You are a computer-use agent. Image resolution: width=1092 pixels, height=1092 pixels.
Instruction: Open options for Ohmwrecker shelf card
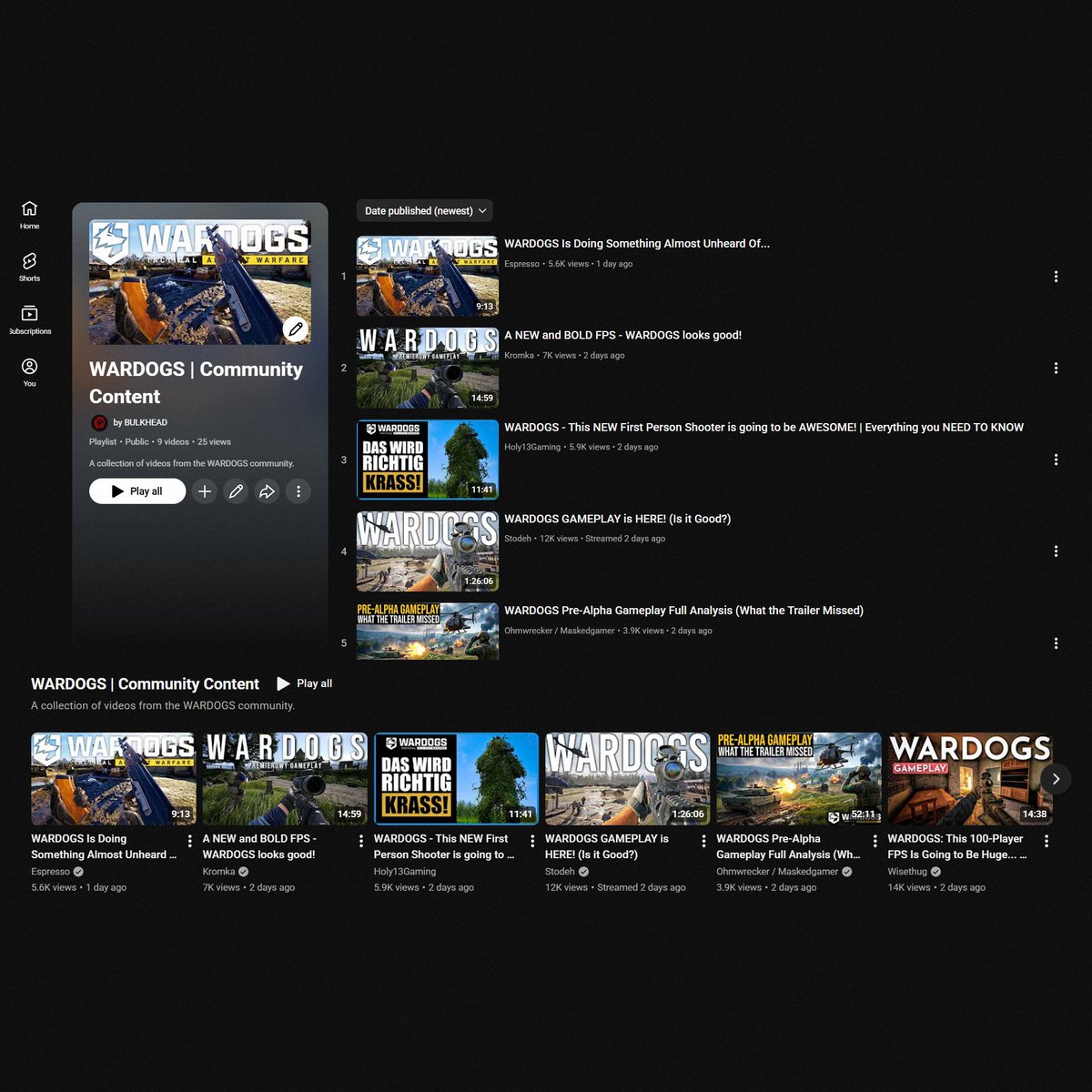(875, 842)
